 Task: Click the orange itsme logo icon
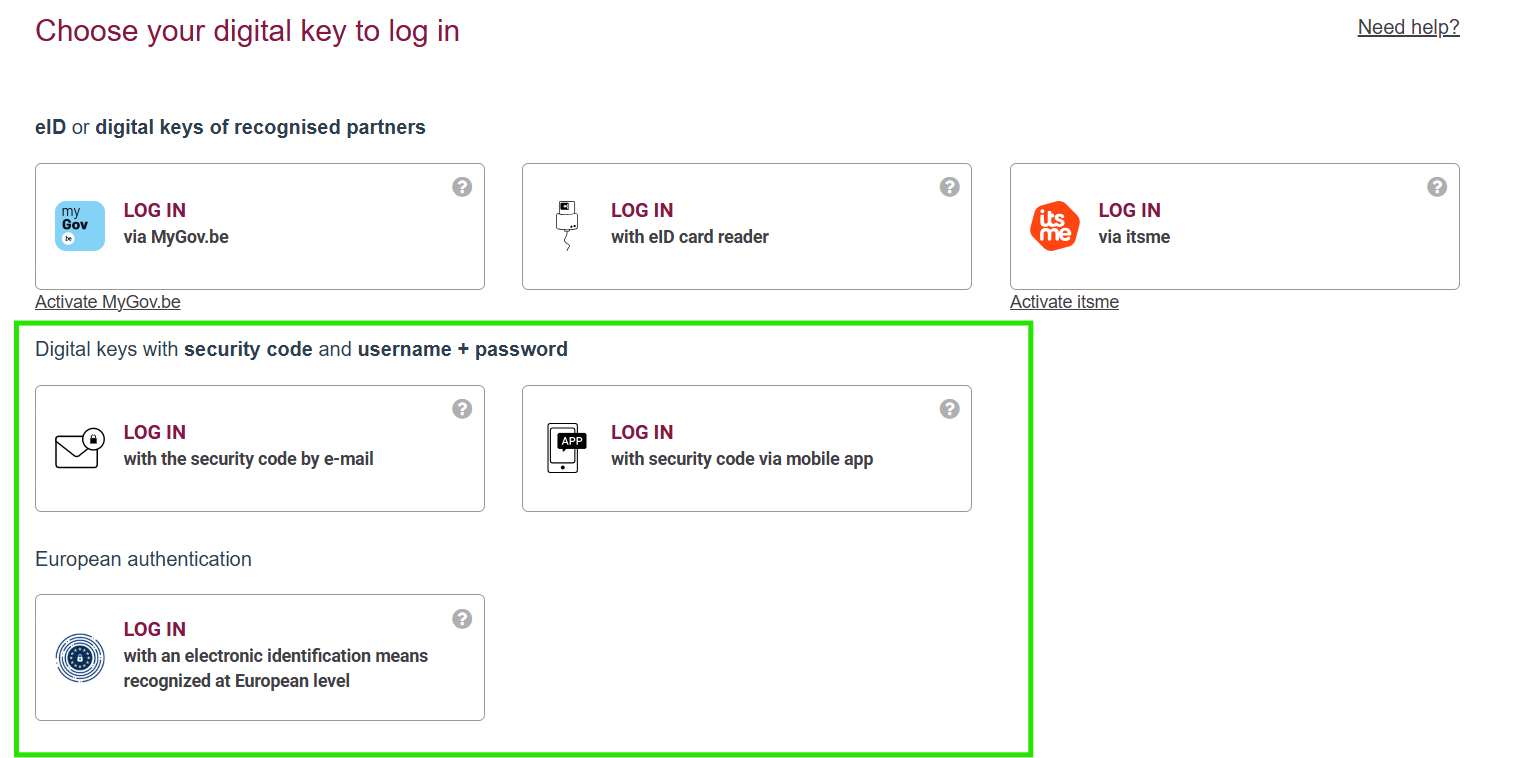point(1055,226)
